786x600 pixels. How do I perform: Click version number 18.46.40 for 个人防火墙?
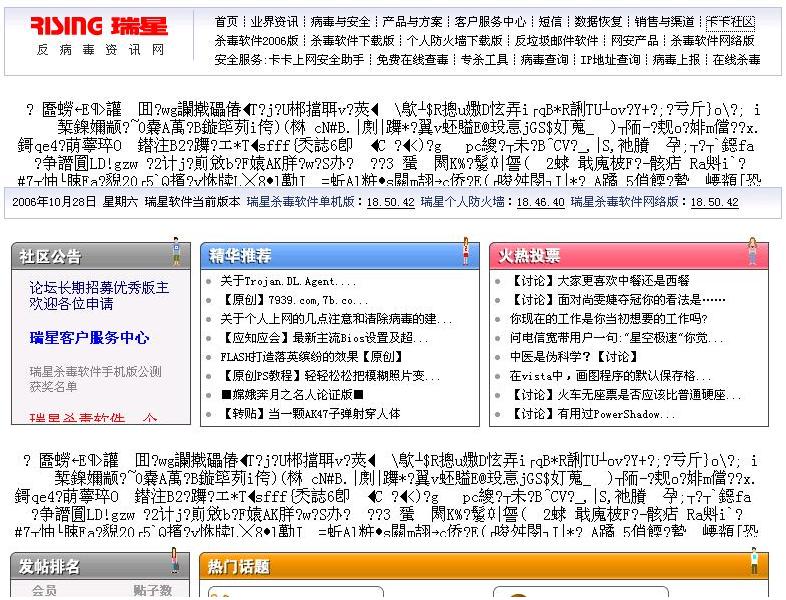(540, 202)
